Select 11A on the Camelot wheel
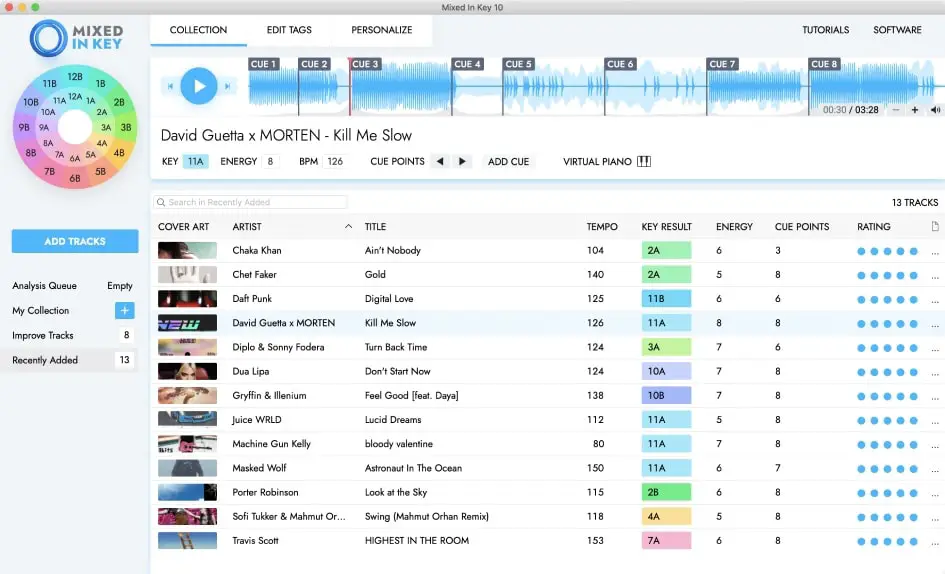Viewport: 945px width, 574px height. tap(60, 101)
